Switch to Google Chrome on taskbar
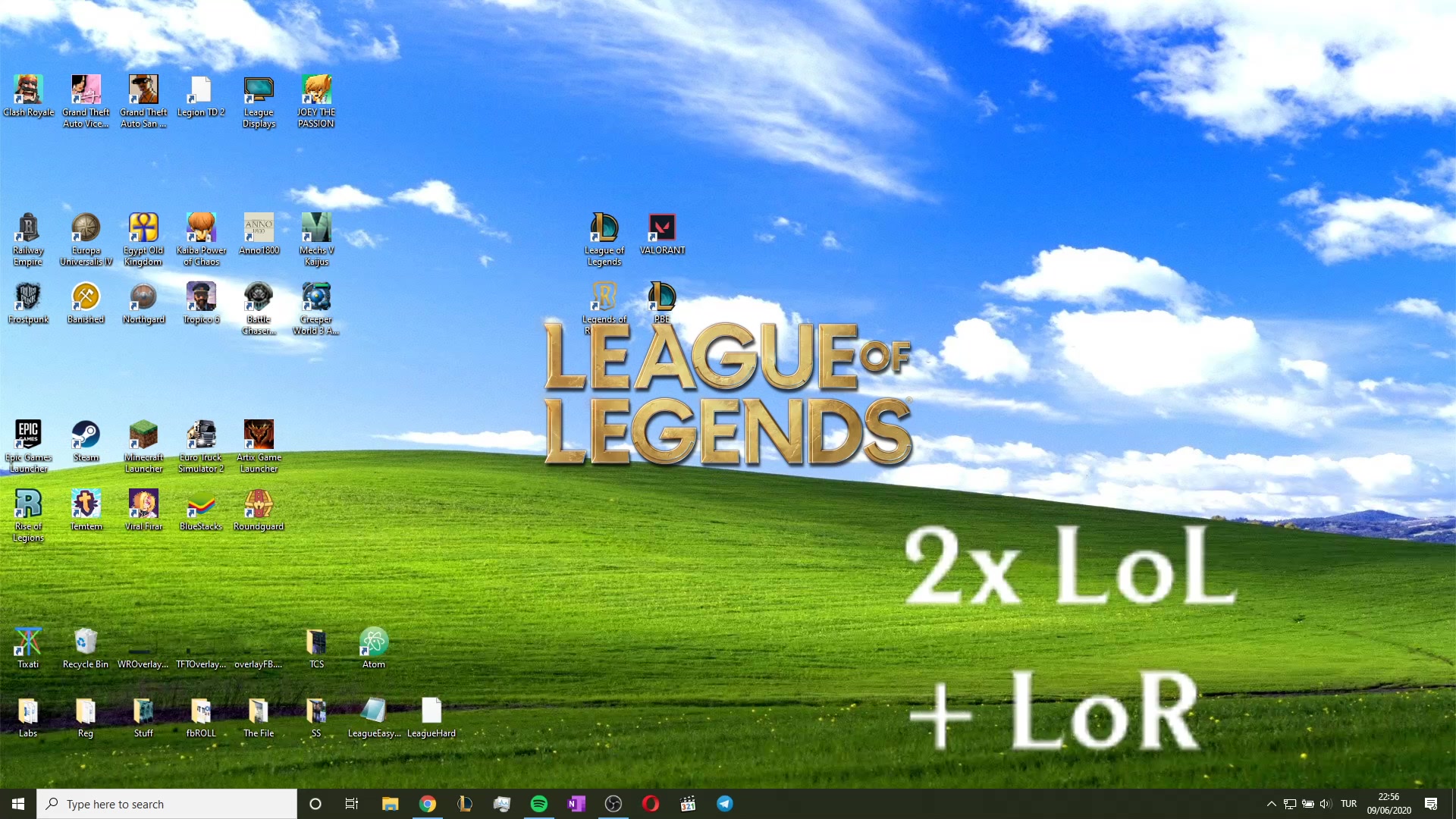The height and width of the screenshot is (819, 1456). 428,804
